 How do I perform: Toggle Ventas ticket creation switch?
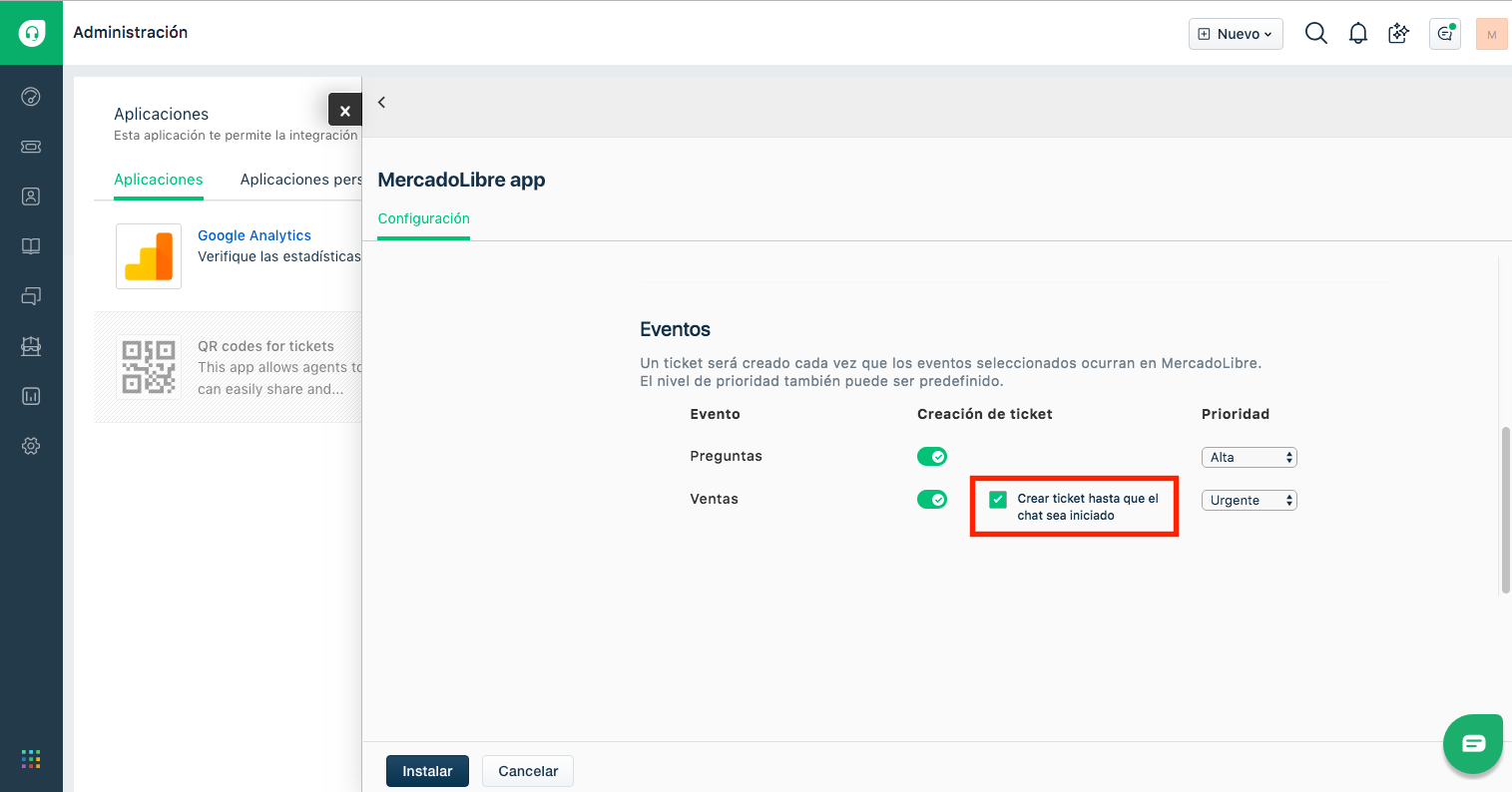(932, 499)
